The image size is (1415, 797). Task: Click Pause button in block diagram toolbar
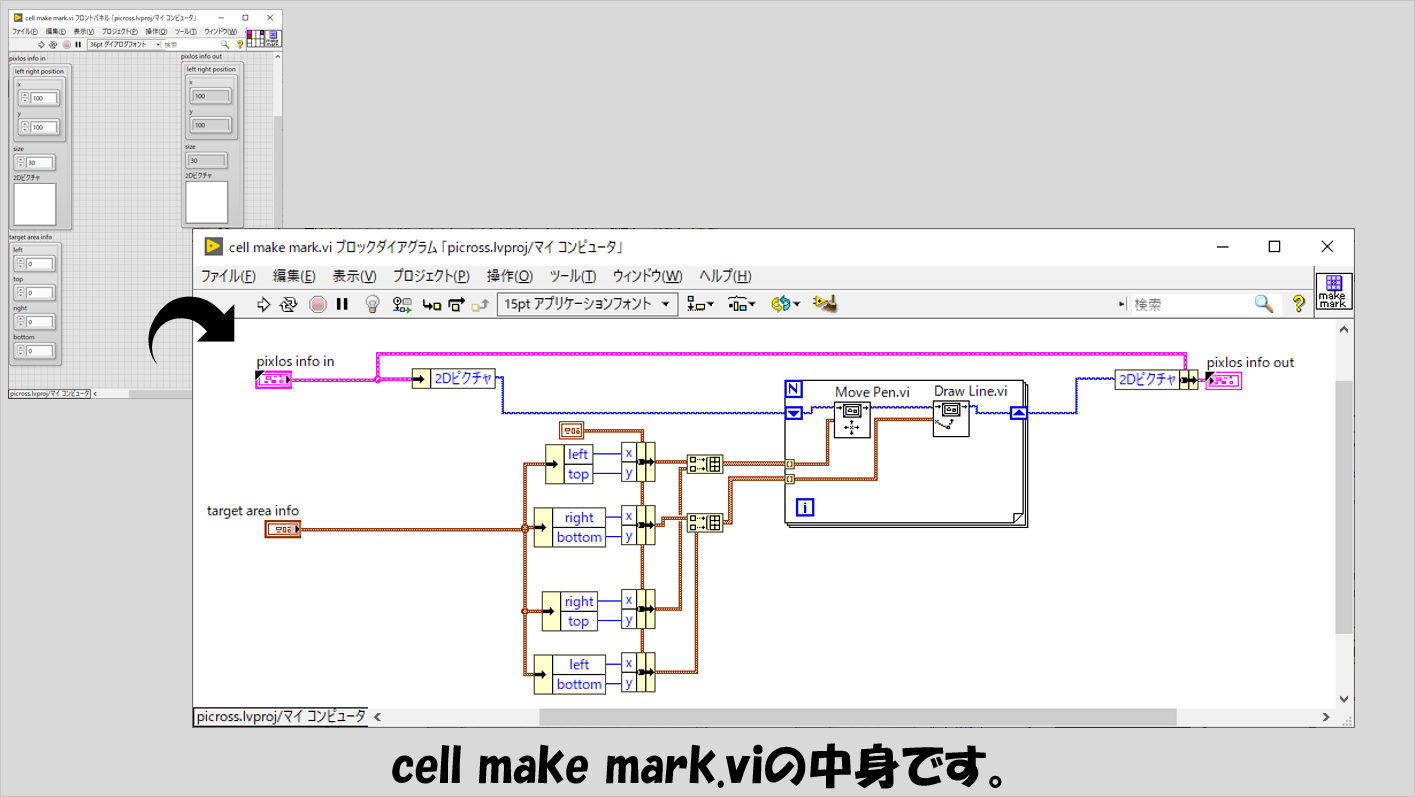click(x=342, y=304)
